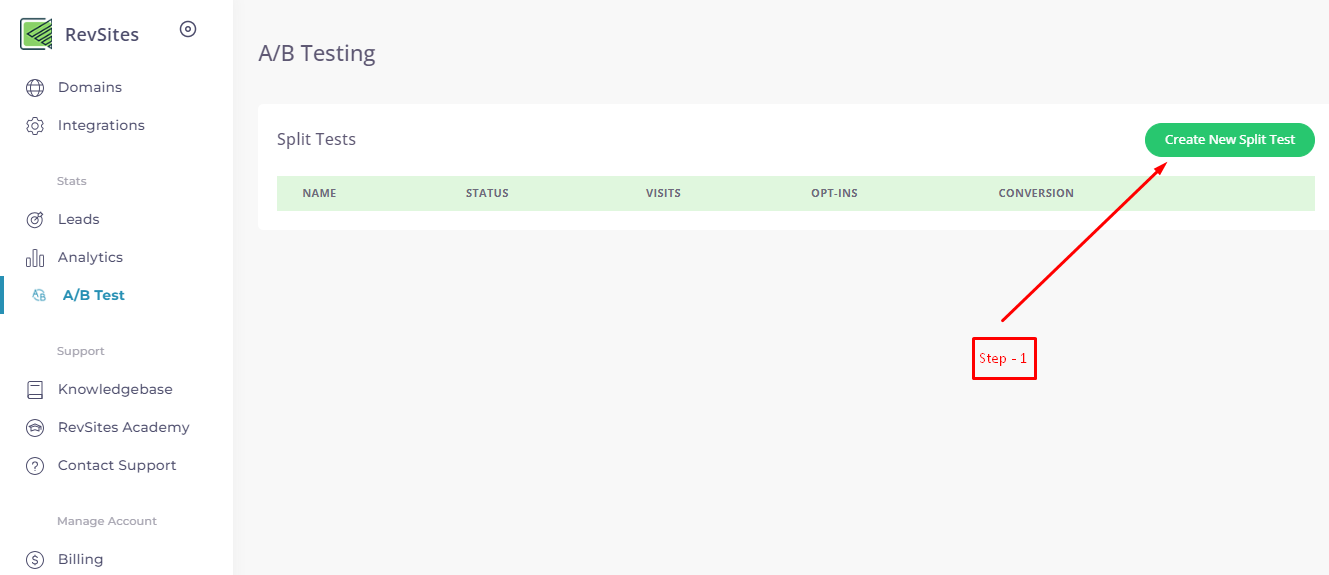Click the RevSites brand name
The width and height of the screenshot is (1329, 575).
102,35
